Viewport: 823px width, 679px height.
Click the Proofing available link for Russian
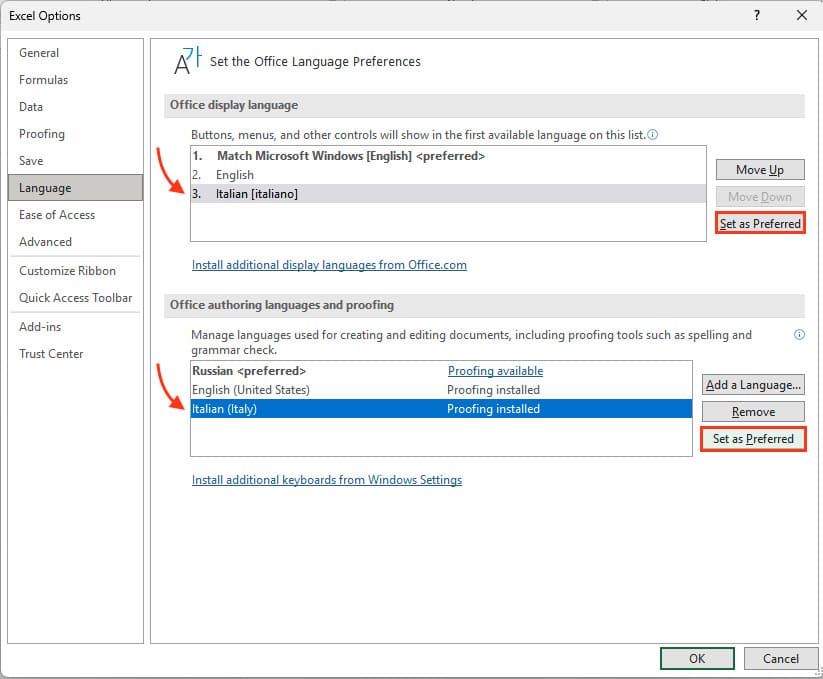click(495, 371)
